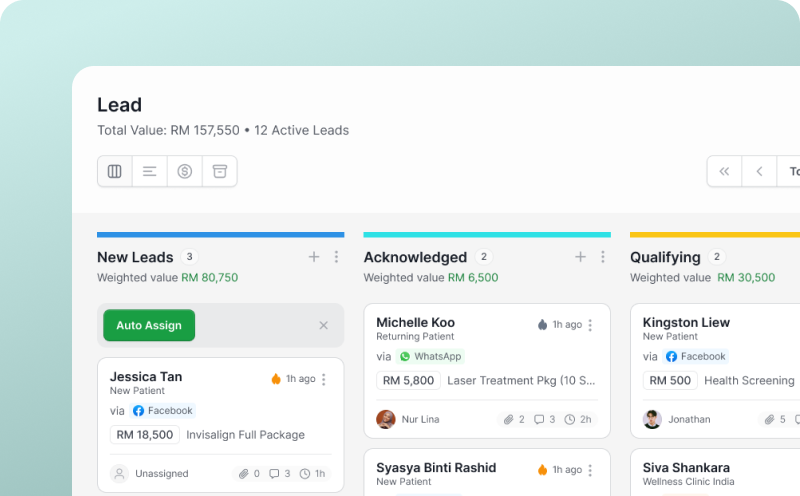Image resolution: width=800 pixels, height=496 pixels.
Task: Click the WhatsApp source tag on Michelle Koo card
Action: click(x=430, y=356)
